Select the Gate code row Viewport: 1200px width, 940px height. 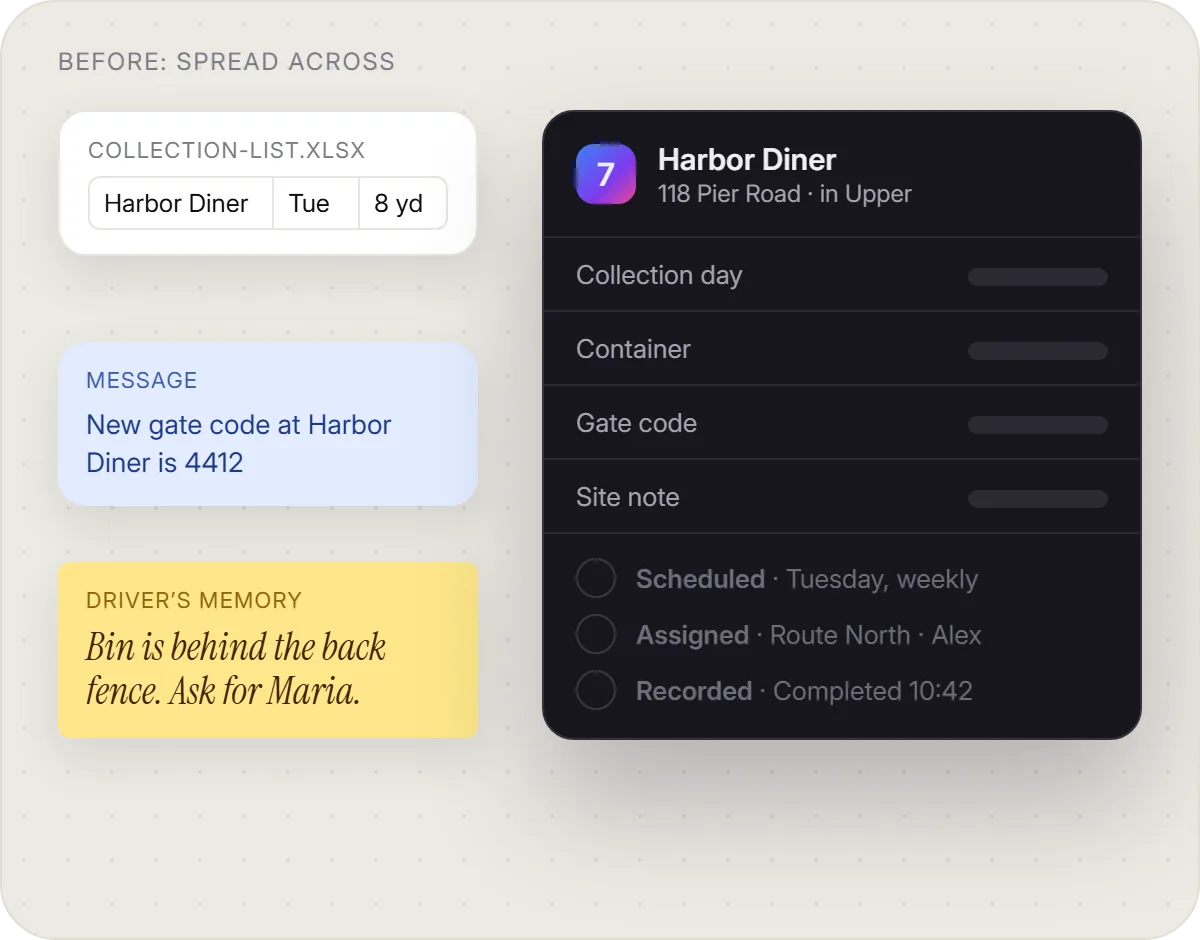(x=841, y=423)
